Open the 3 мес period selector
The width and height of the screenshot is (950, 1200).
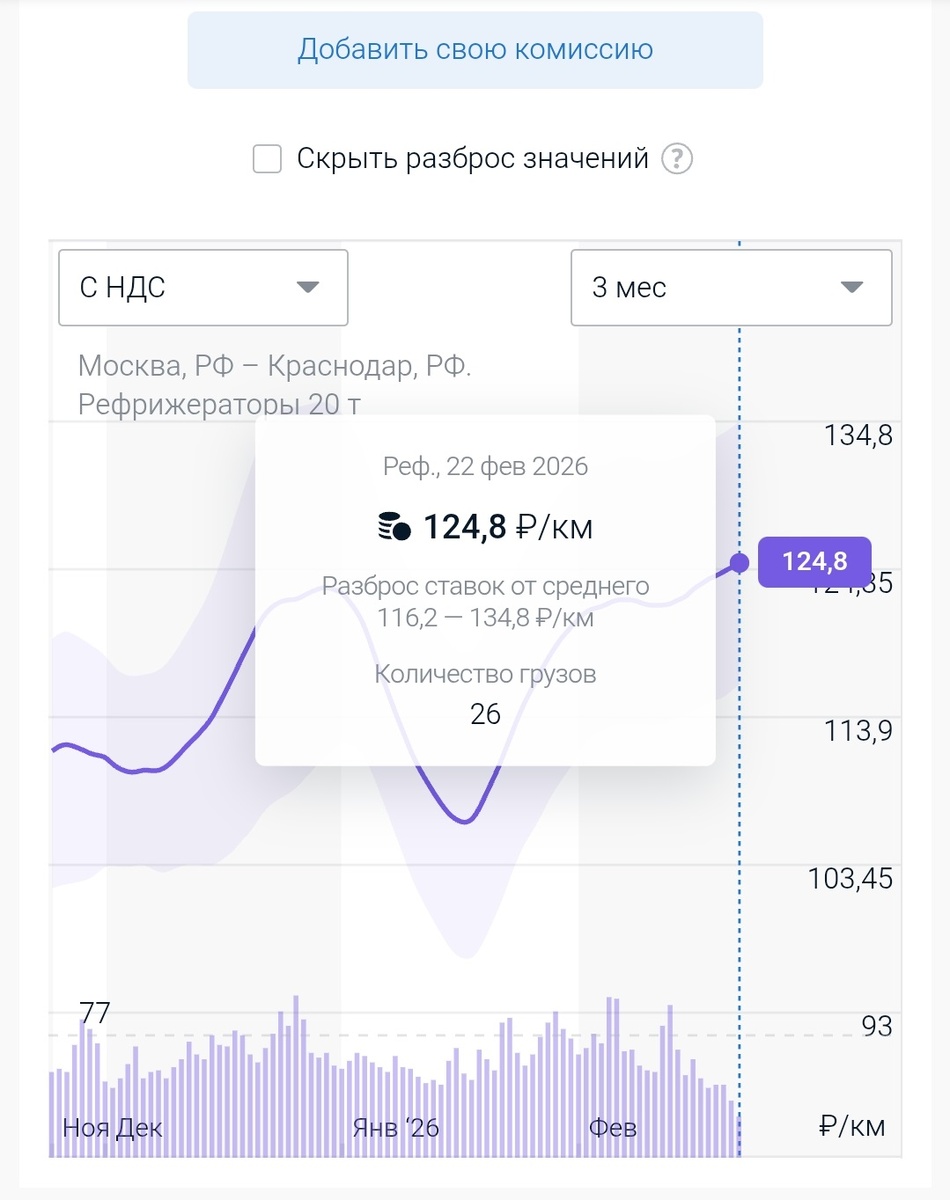pyautogui.click(x=730, y=288)
